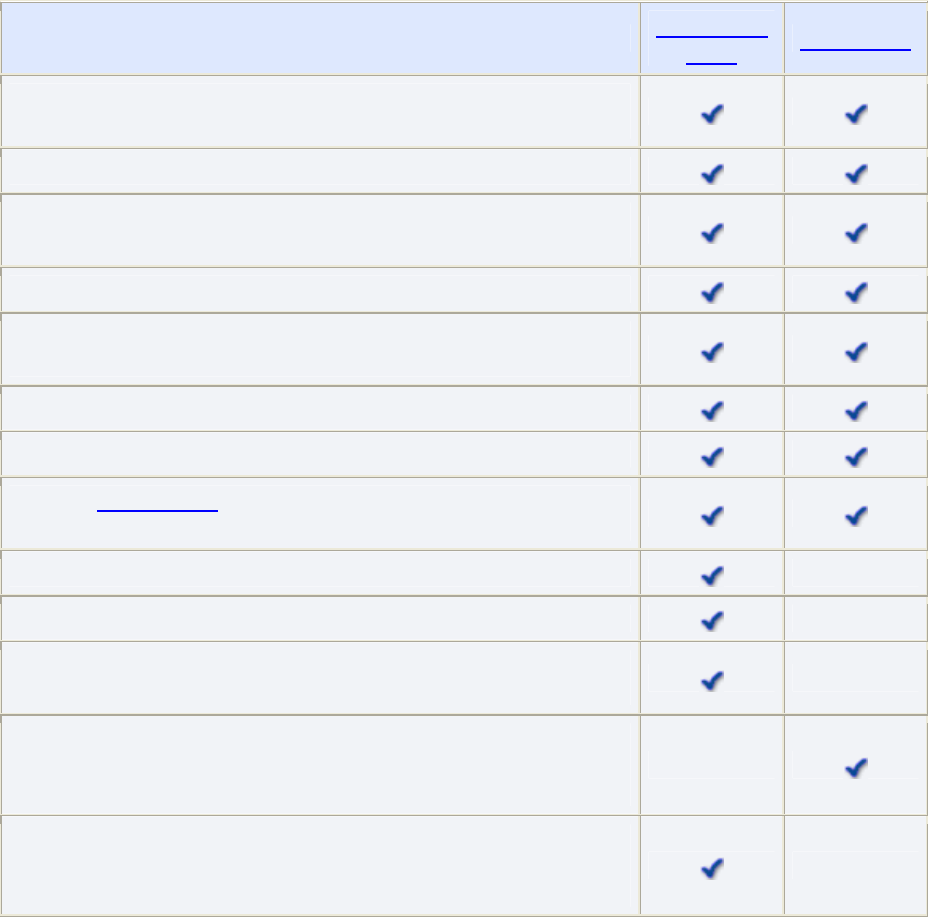Viewport: 928px width, 917px height.
Task: Click the empty middle-column cell in twelfth row
Action: [712, 765]
